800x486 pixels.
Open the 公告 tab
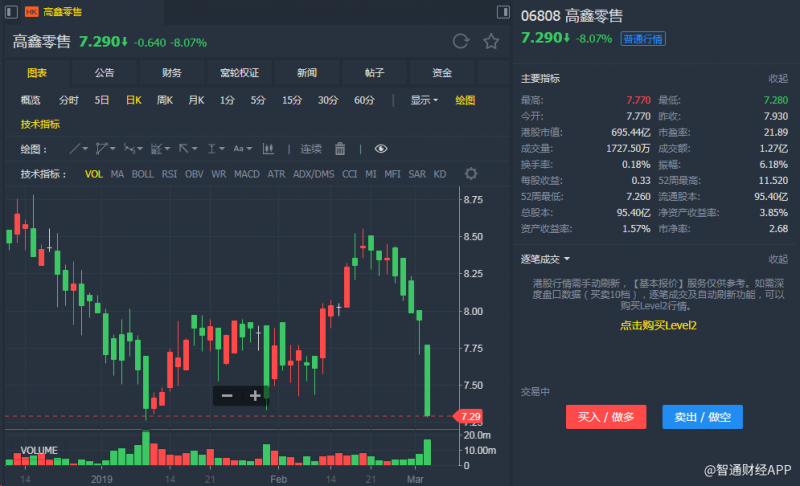point(104,73)
